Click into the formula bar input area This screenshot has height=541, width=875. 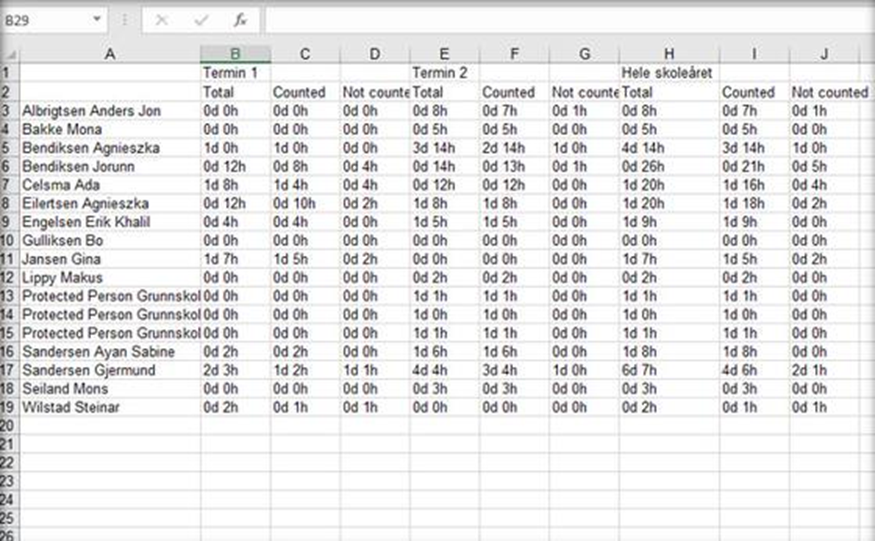click(x=560, y=19)
